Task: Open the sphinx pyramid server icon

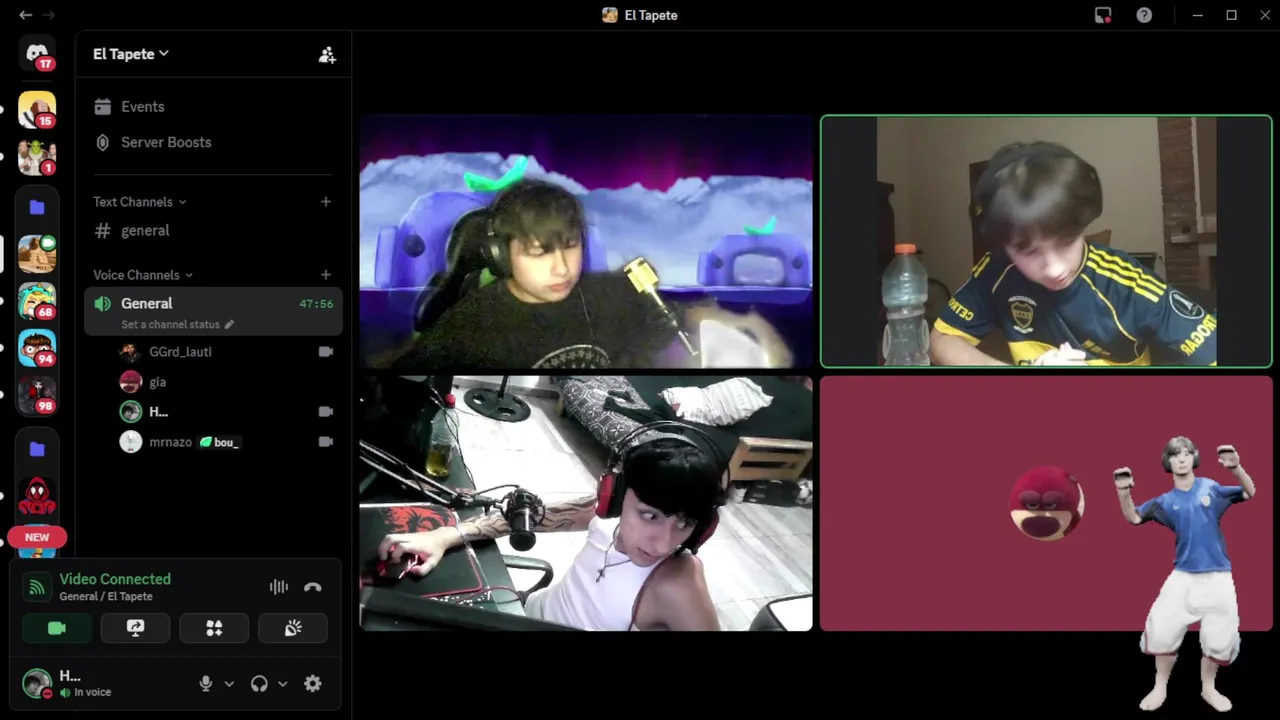Action: tap(37, 254)
